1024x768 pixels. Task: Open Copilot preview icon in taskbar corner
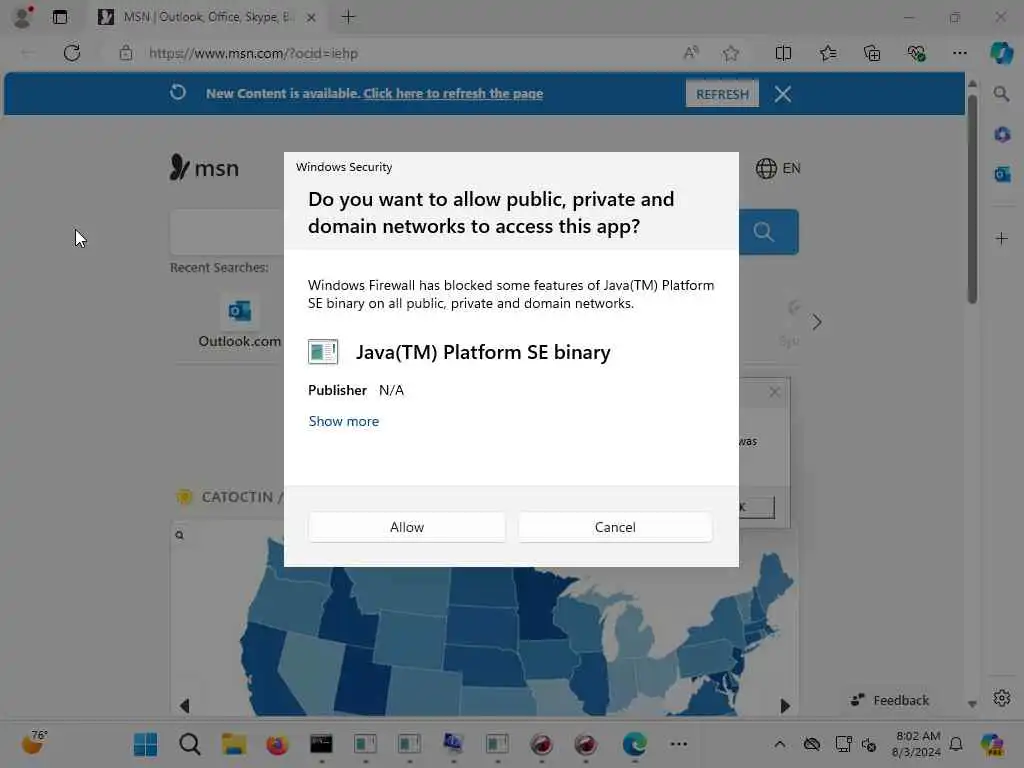point(992,744)
